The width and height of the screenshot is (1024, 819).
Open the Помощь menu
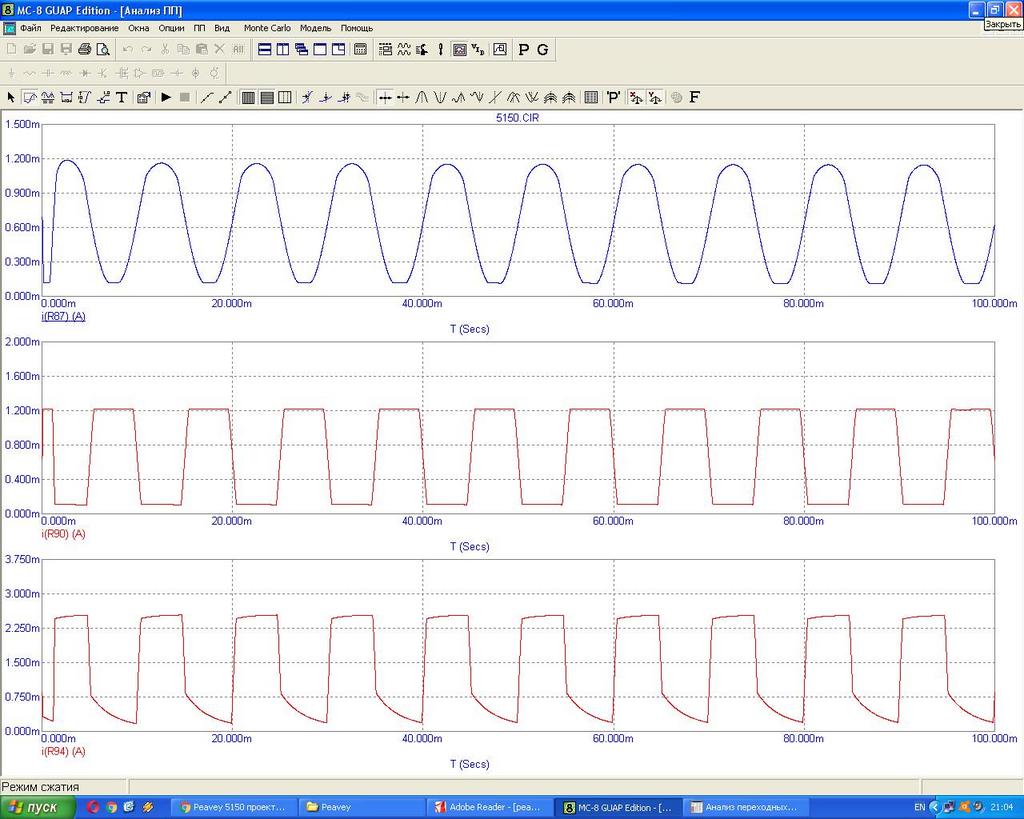point(357,28)
